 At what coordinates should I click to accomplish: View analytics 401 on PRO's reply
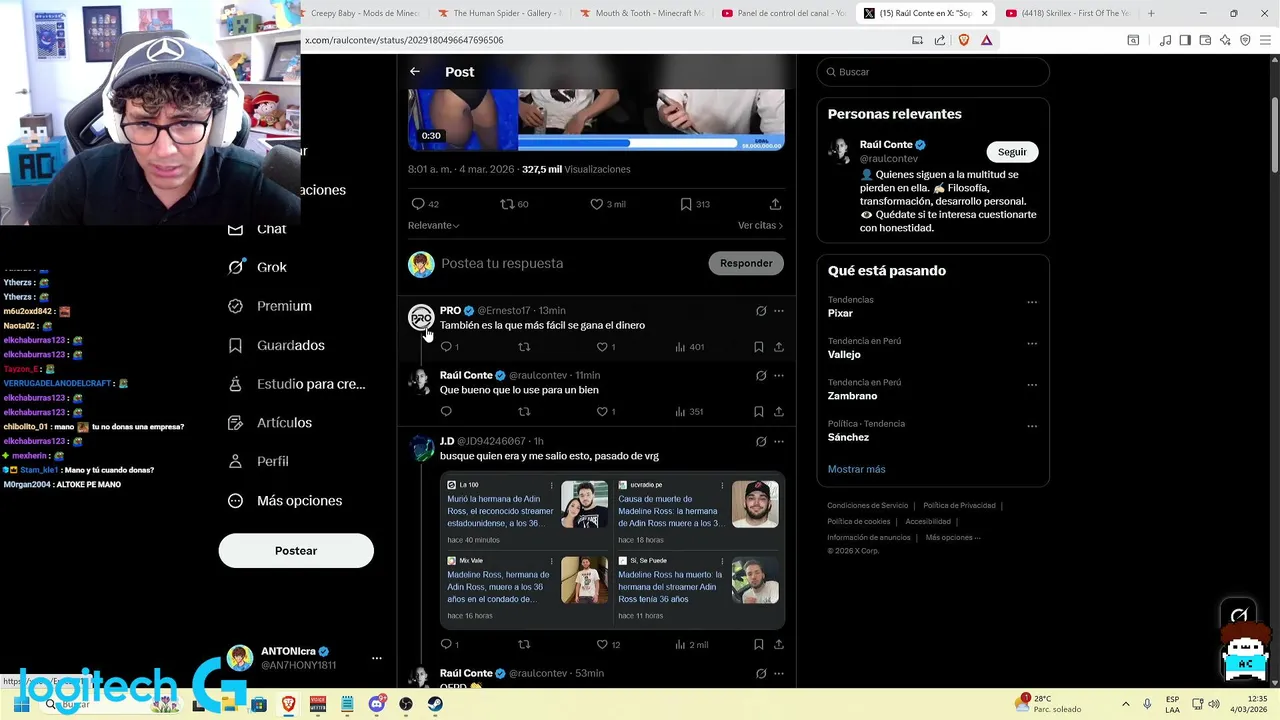690,347
